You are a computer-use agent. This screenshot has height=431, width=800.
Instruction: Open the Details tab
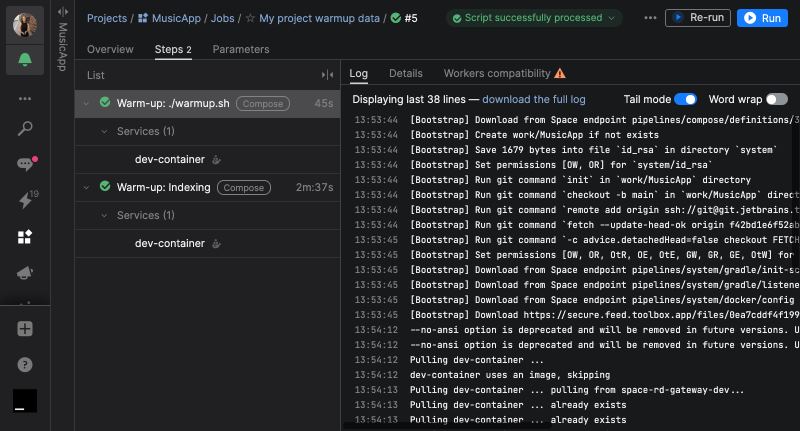[x=406, y=73]
